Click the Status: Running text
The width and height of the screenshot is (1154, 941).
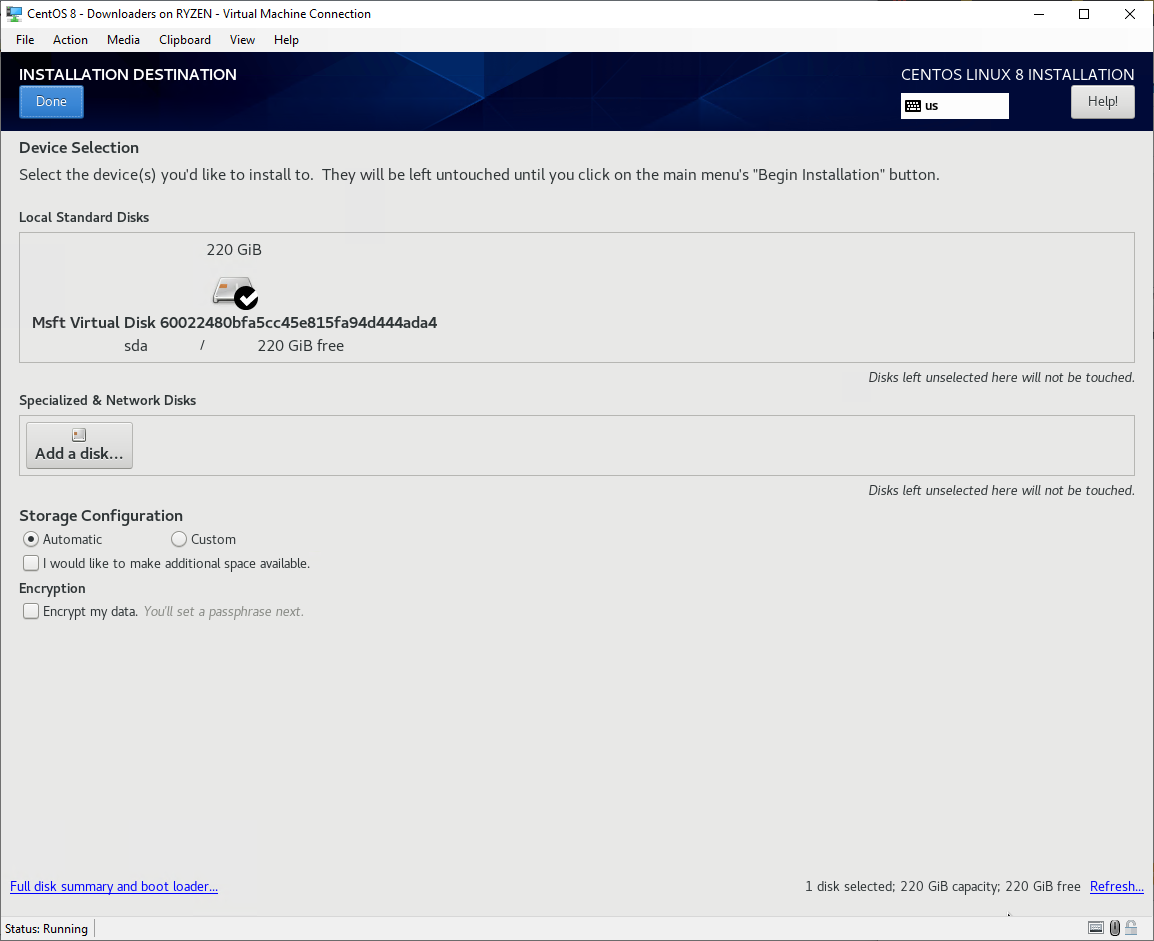pos(46,928)
